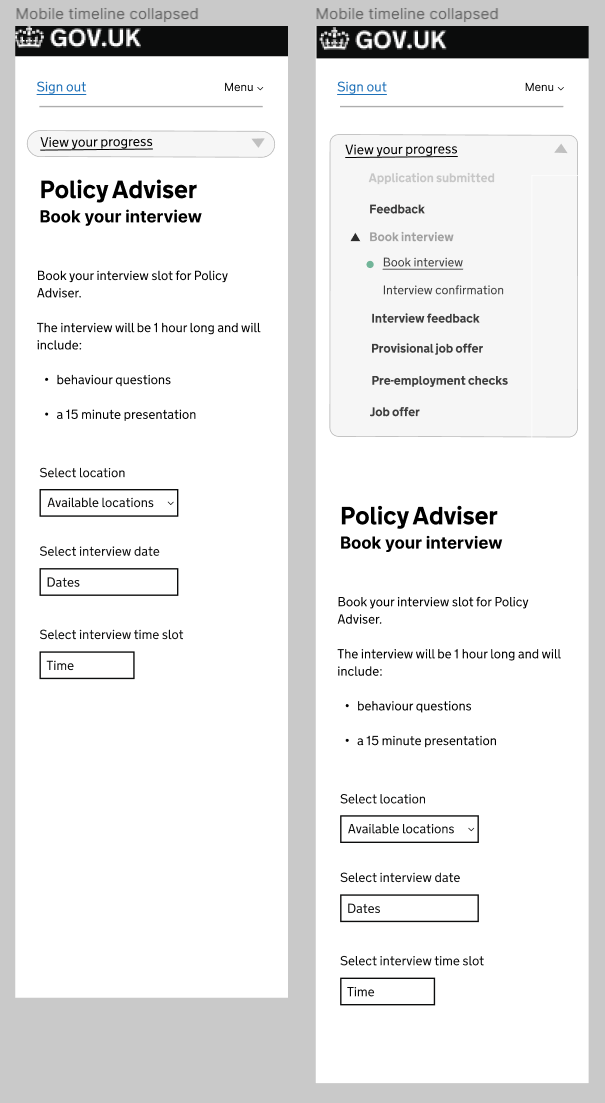The width and height of the screenshot is (605, 1103).
Task: Collapse Book interview section using black triangle
Action: 355,238
